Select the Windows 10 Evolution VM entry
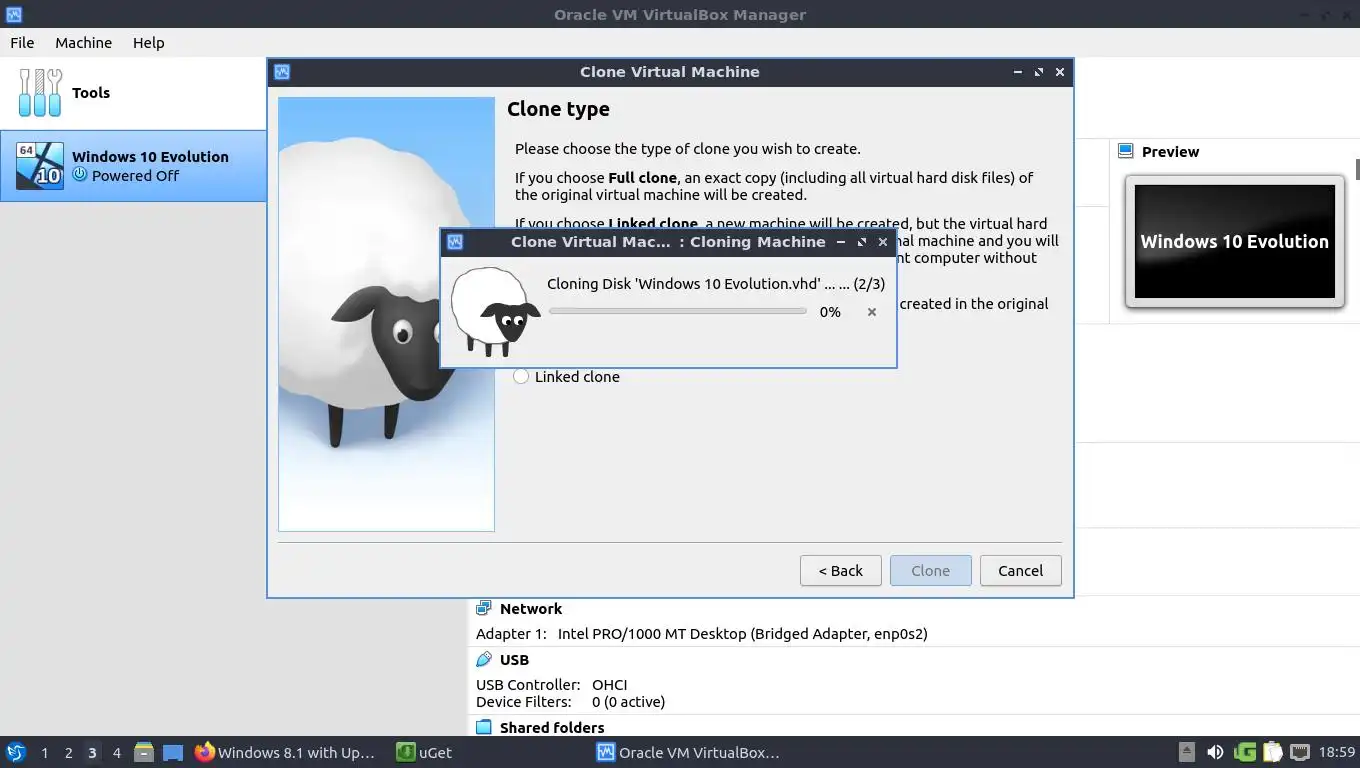Viewport: 1360px width, 768px height. [133, 166]
